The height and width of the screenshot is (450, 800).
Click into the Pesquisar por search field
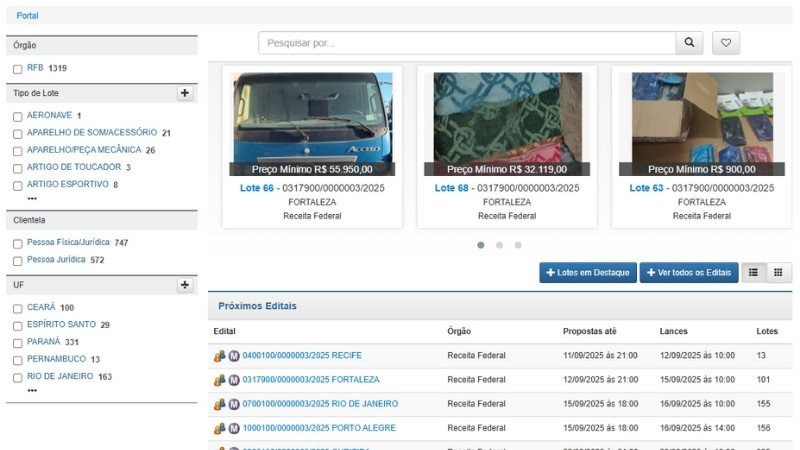pyautogui.click(x=467, y=43)
